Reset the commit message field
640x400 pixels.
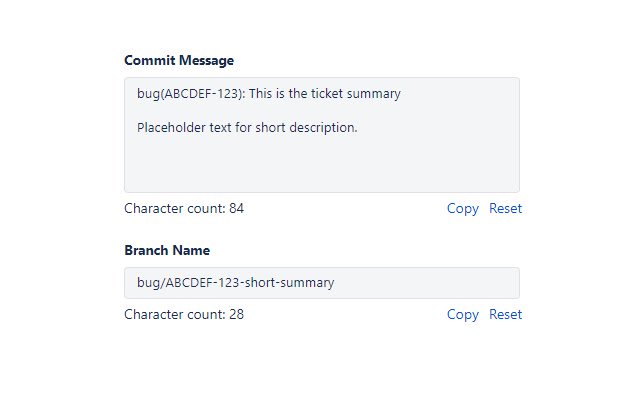[505, 209]
